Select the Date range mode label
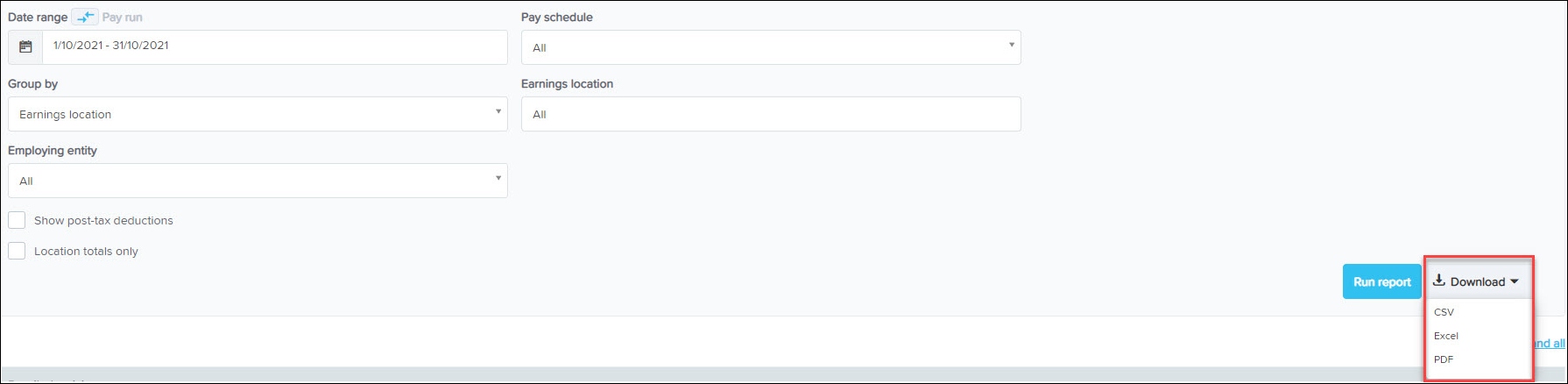The image size is (1568, 384). 37,17
